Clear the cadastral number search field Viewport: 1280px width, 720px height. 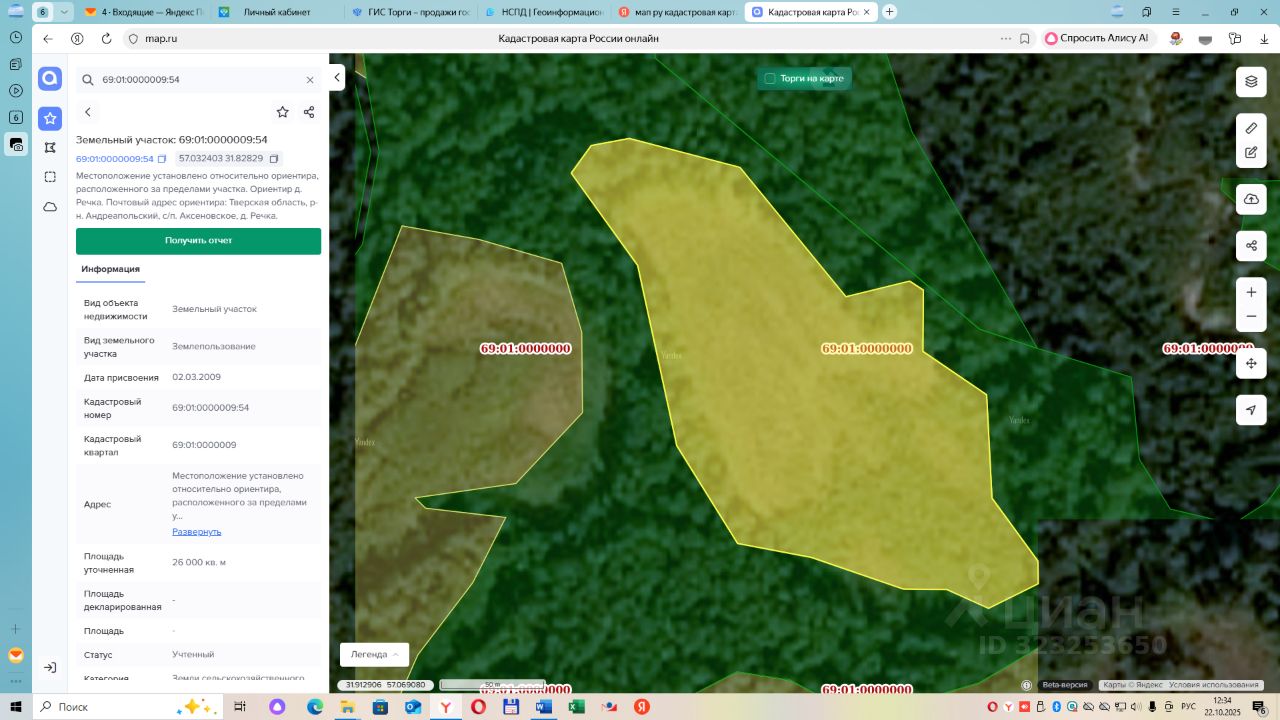pos(310,80)
